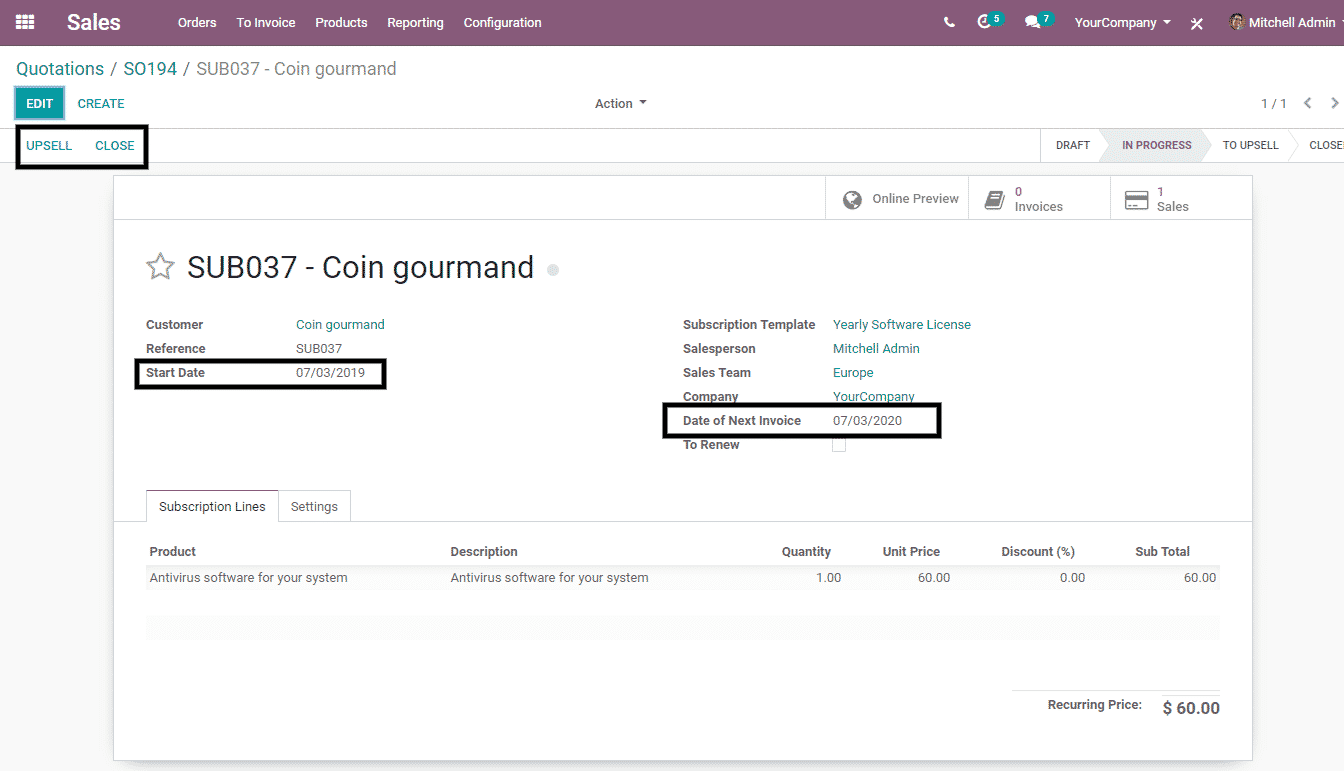1344x771 pixels.
Task: Toggle the favorite star next to SUB037
Action: pos(160,267)
